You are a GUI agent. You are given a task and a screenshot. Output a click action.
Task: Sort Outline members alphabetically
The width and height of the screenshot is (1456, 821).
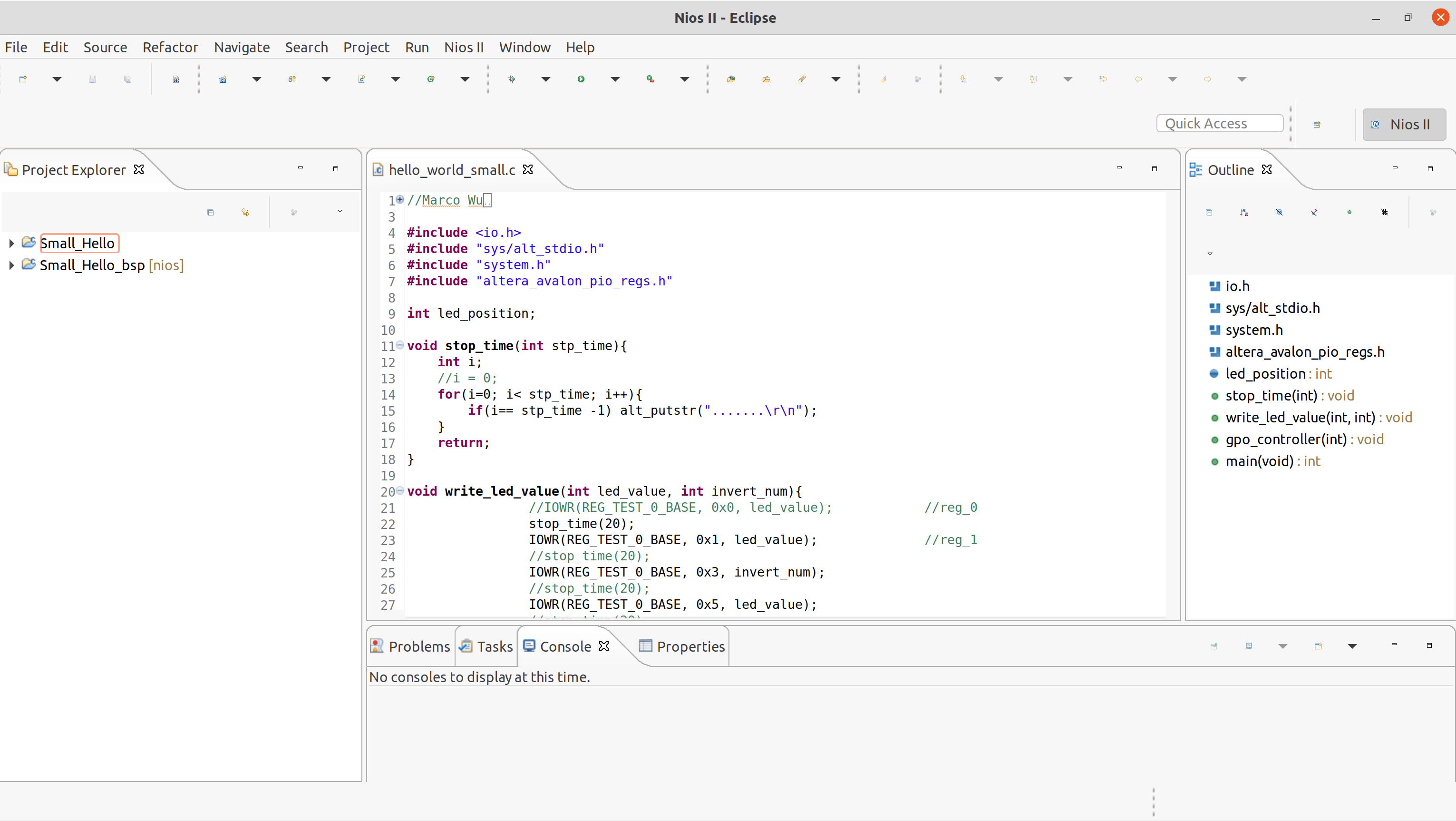1244,212
